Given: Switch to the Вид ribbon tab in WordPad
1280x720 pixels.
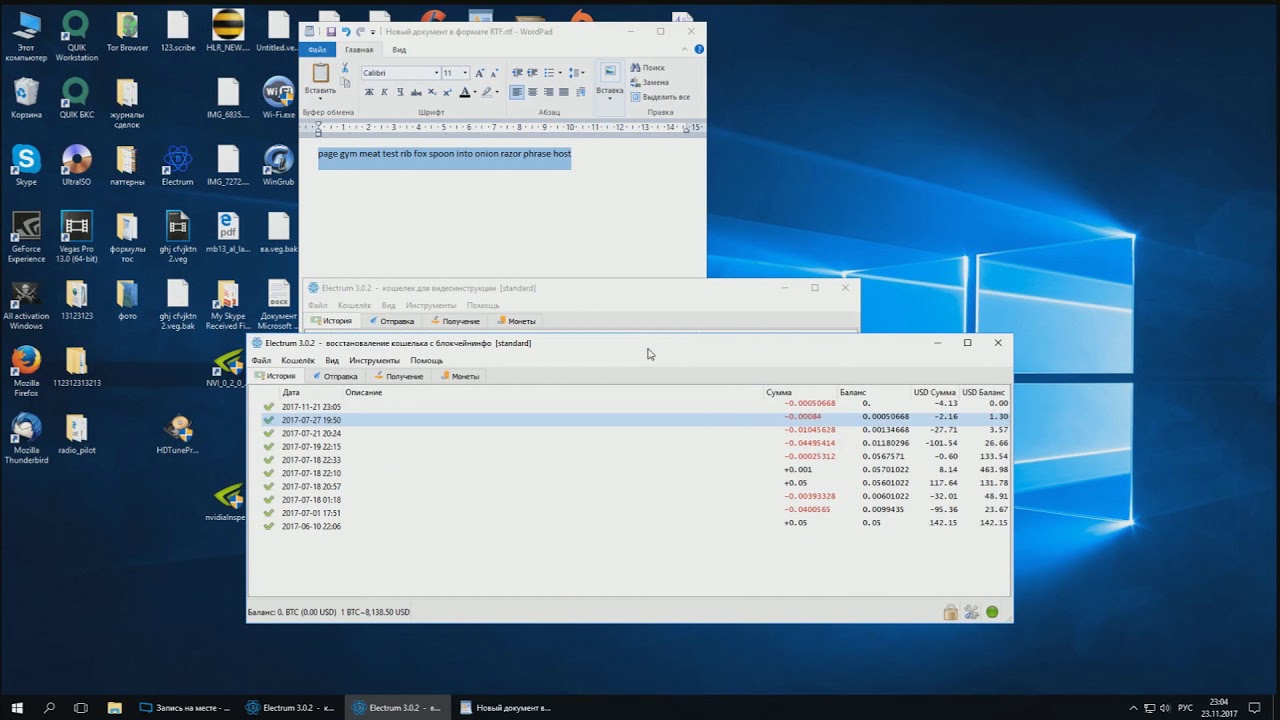Looking at the screenshot, I should (x=399, y=49).
